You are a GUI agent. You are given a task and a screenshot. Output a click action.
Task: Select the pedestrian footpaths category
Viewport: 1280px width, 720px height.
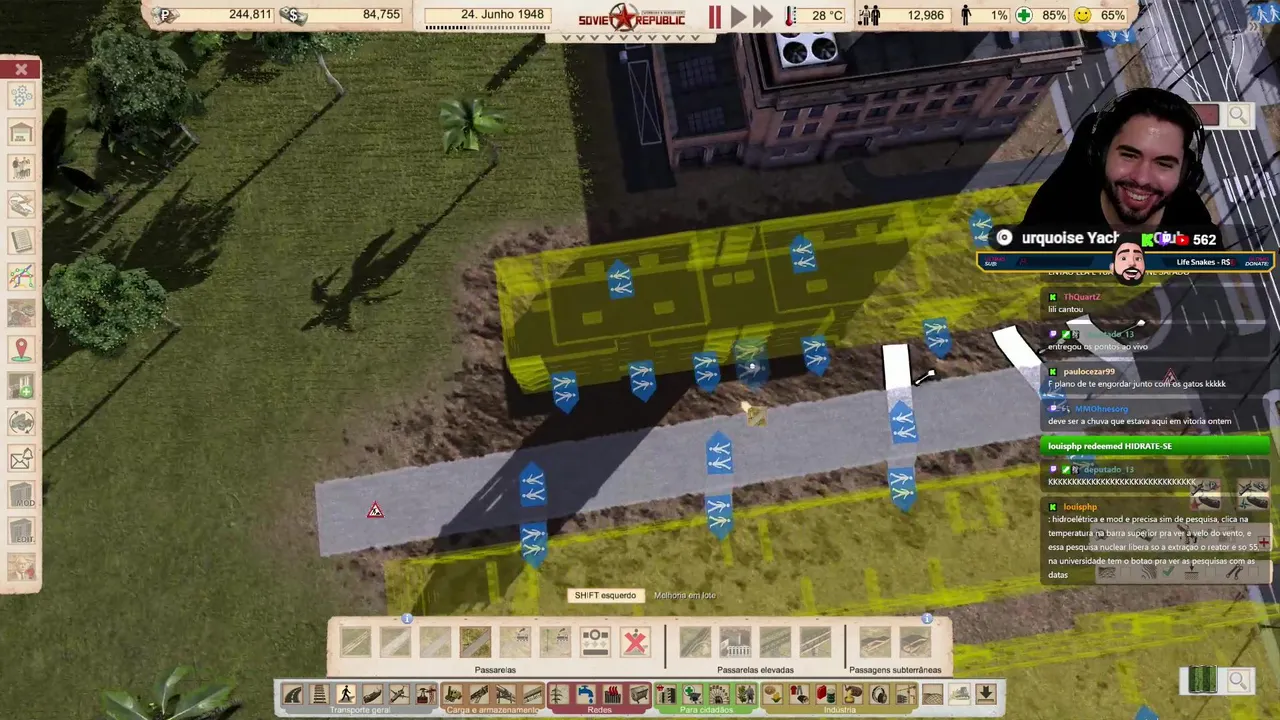(x=346, y=694)
